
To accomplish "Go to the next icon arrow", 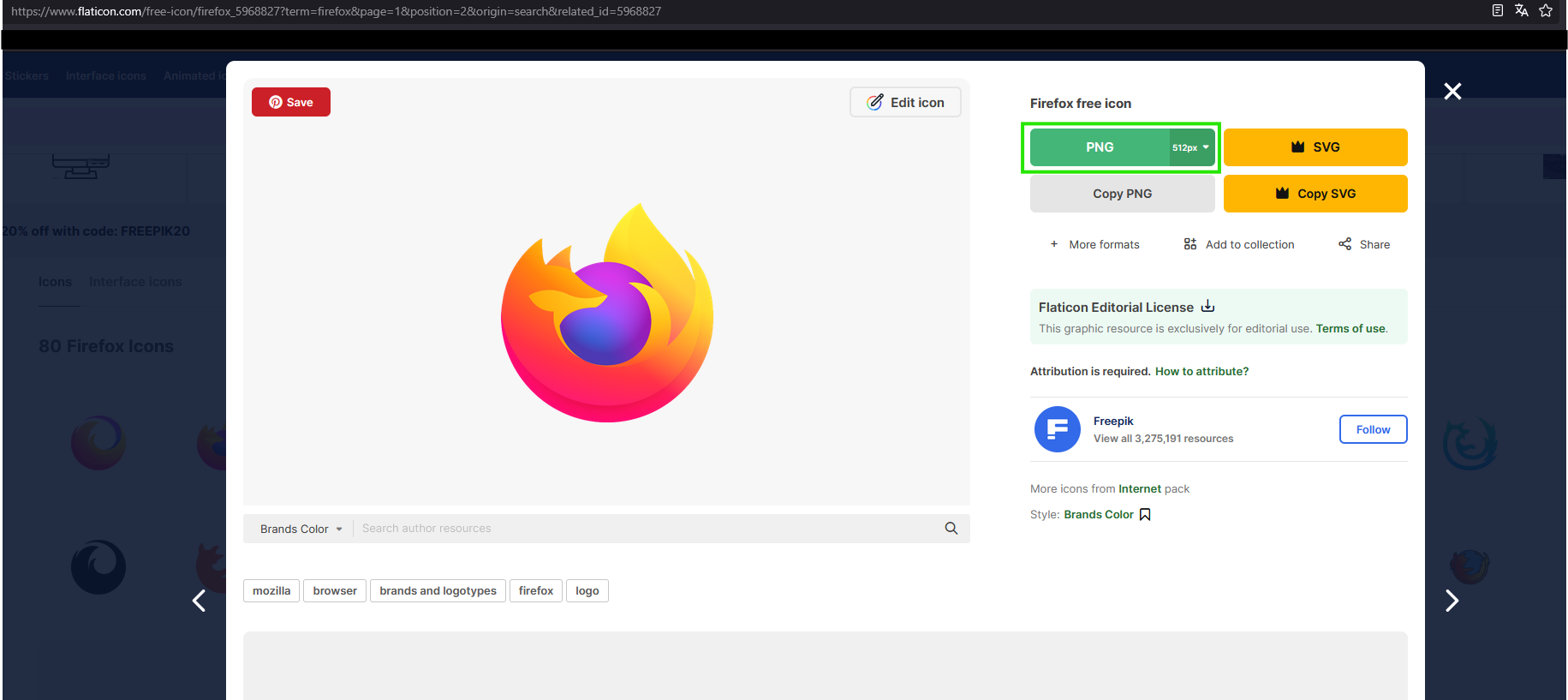I will (1452, 601).
